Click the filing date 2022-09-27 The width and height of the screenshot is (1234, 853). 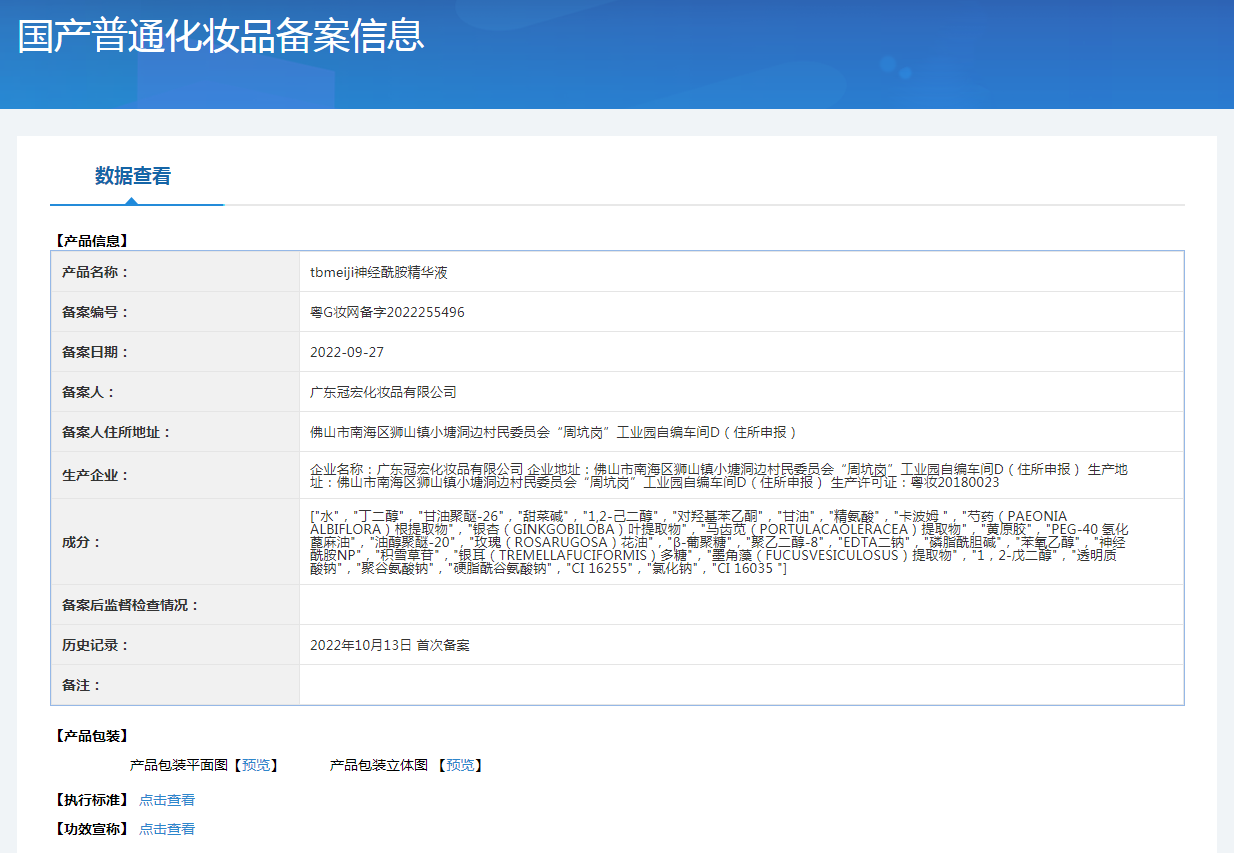347,352
